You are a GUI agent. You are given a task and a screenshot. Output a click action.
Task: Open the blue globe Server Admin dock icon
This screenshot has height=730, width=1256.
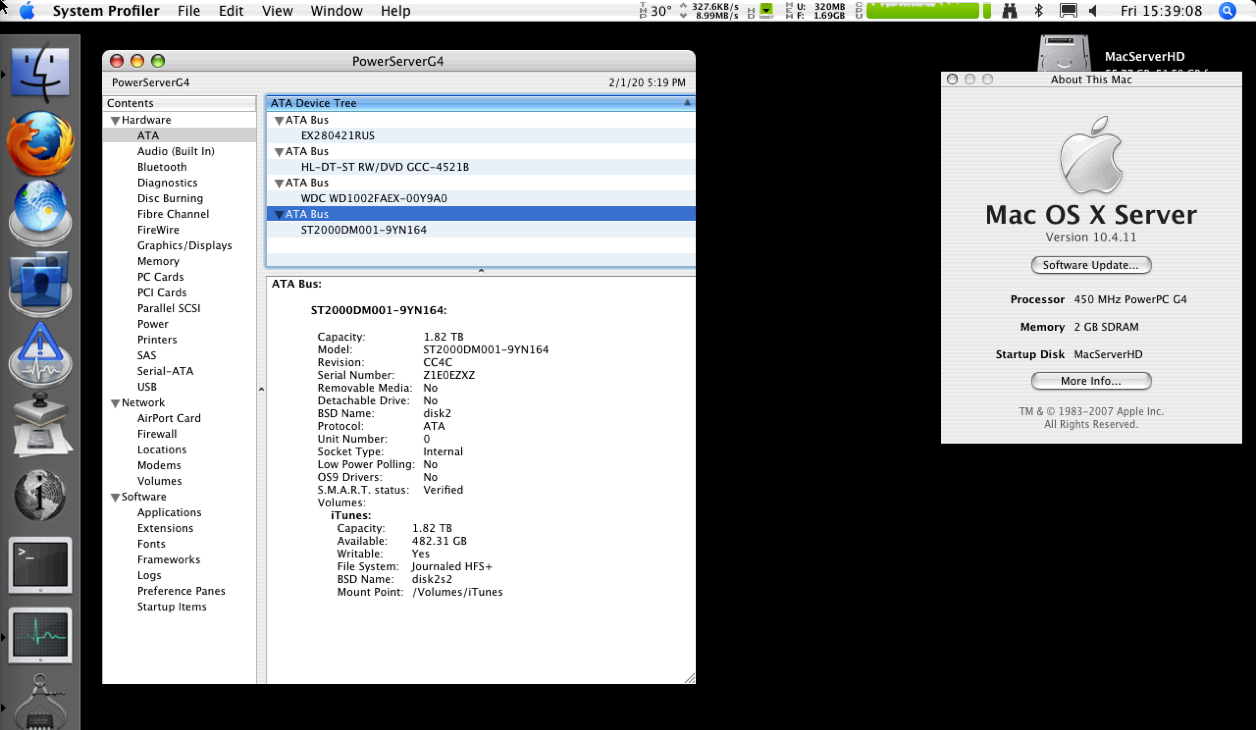(40, 213)
